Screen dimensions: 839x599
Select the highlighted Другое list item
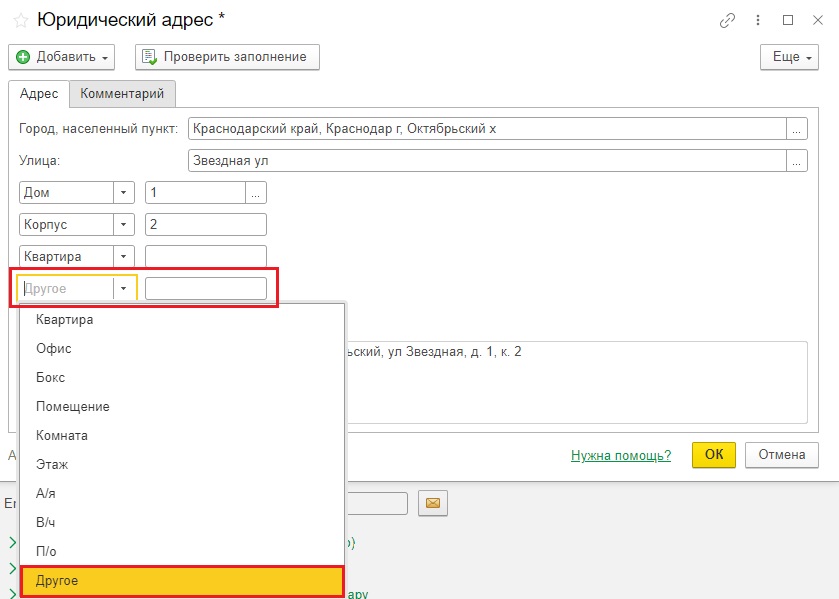[x=182, y=581]
